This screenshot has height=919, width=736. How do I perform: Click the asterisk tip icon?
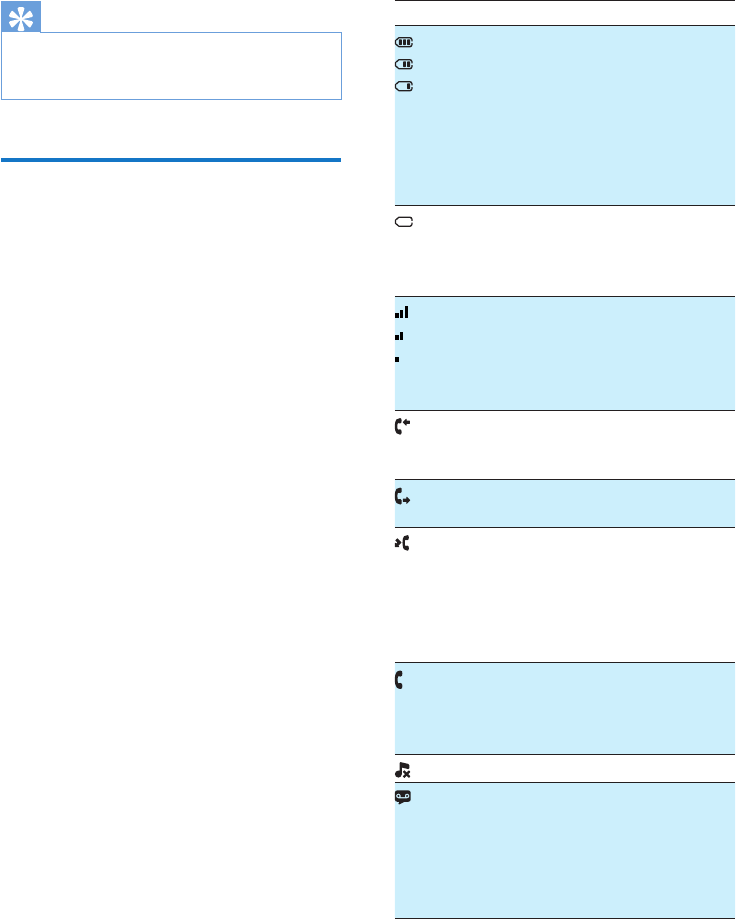(21, 17)
